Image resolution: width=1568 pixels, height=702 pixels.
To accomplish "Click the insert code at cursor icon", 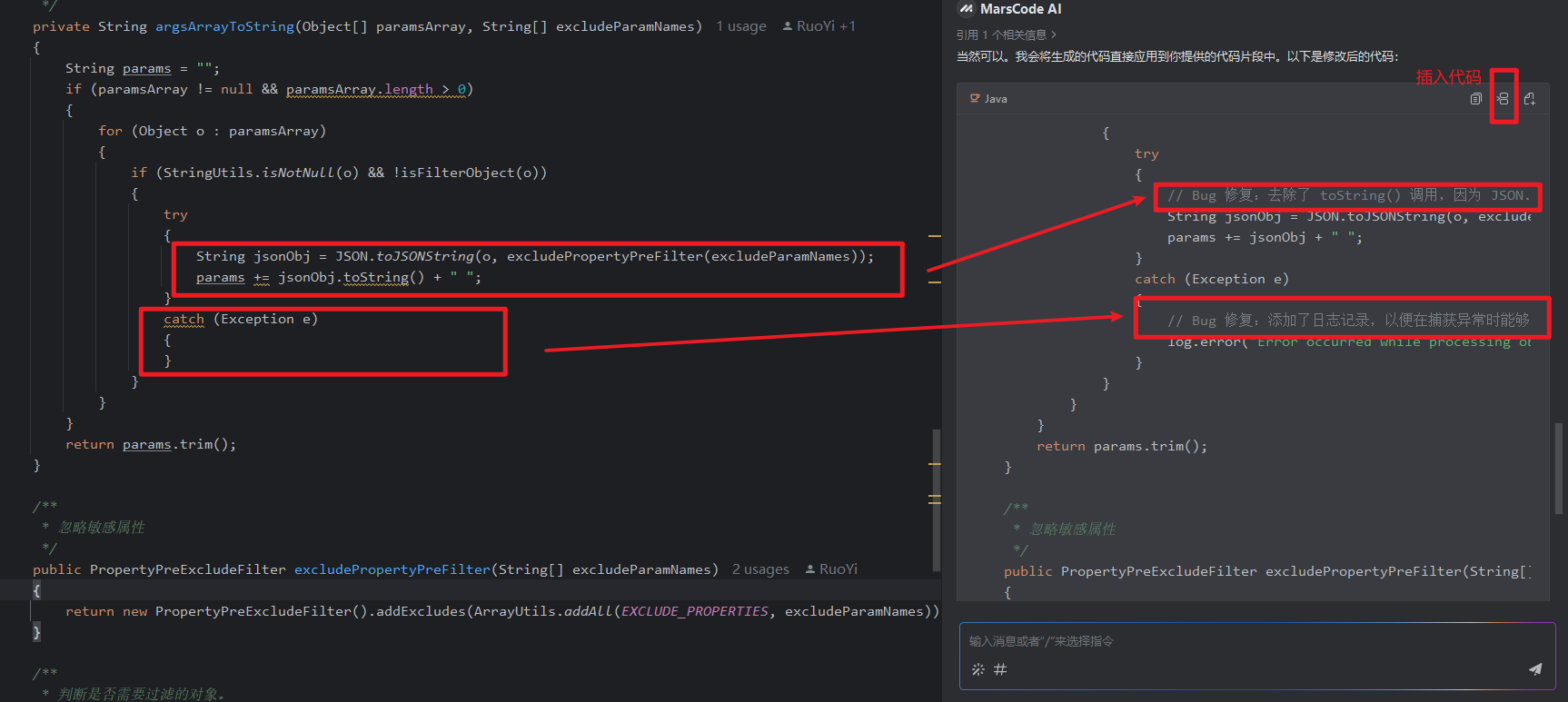I will coord(1503,99).
